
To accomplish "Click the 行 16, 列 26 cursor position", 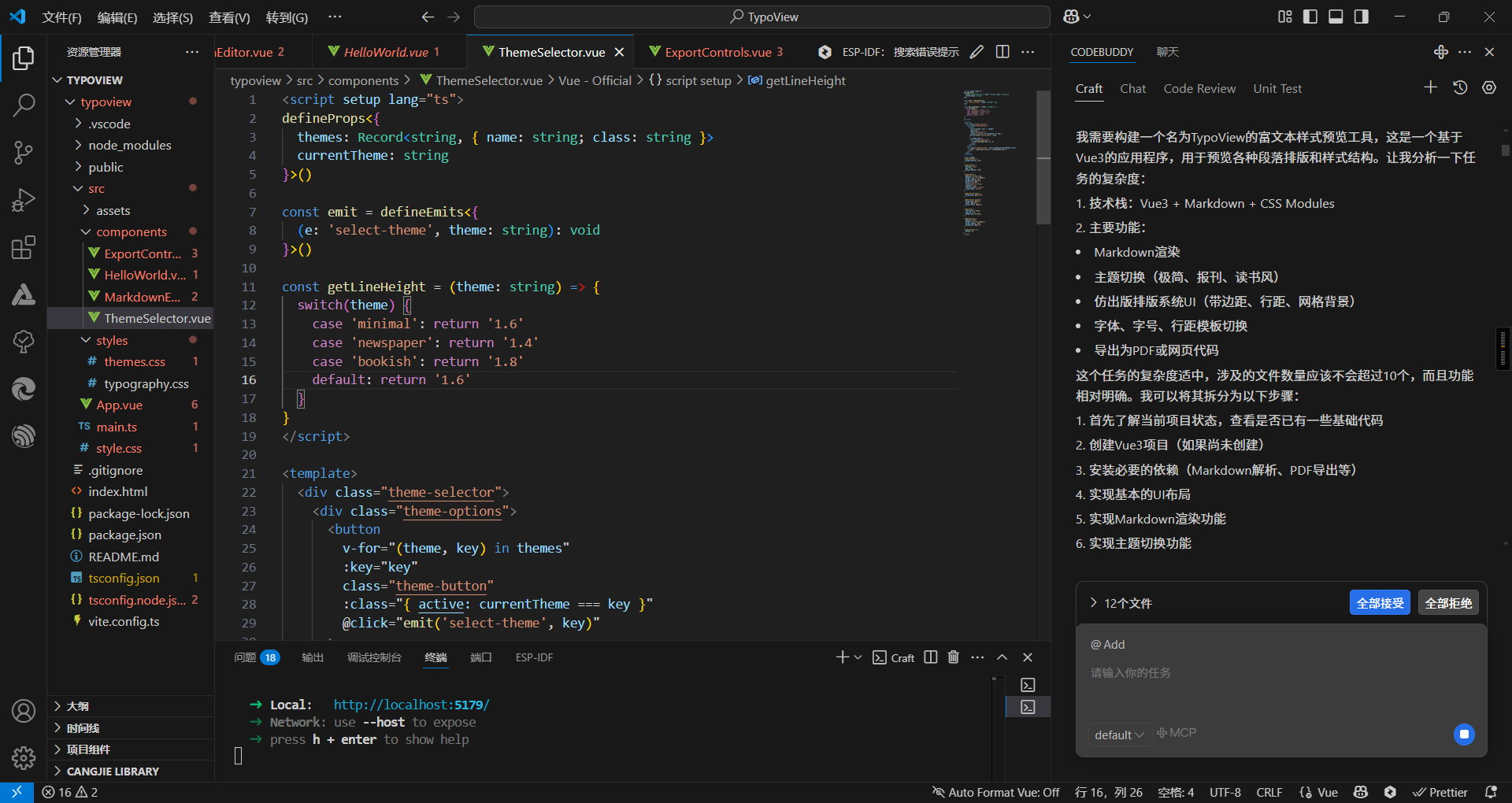I will (1109, 792).
